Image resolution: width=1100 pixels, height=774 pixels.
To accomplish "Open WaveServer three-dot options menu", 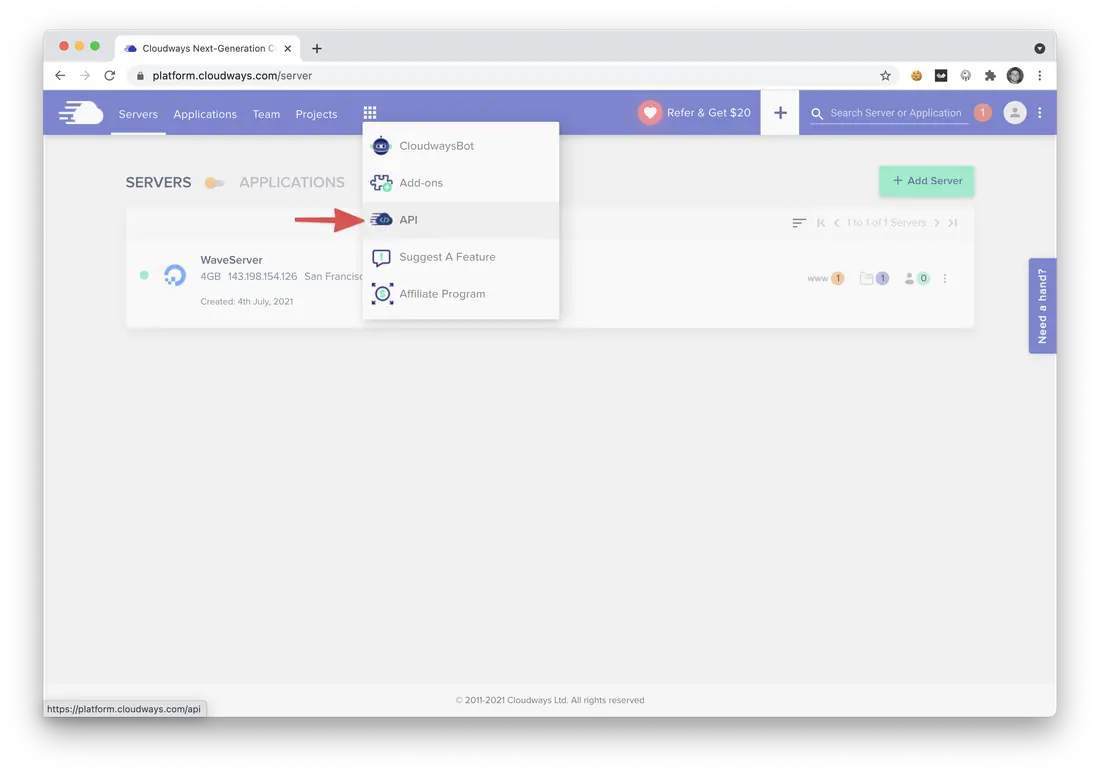I will (945, 279).
